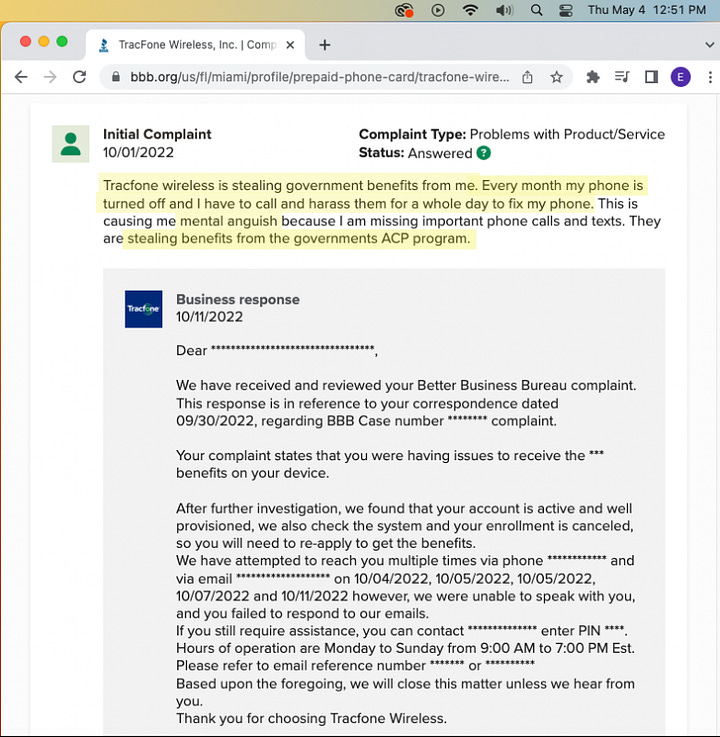The width and height of the screenshot is (720, 737).
Task: Click the playback status menu bar icon
Action: pyautogui.click(x=438, y=10)
